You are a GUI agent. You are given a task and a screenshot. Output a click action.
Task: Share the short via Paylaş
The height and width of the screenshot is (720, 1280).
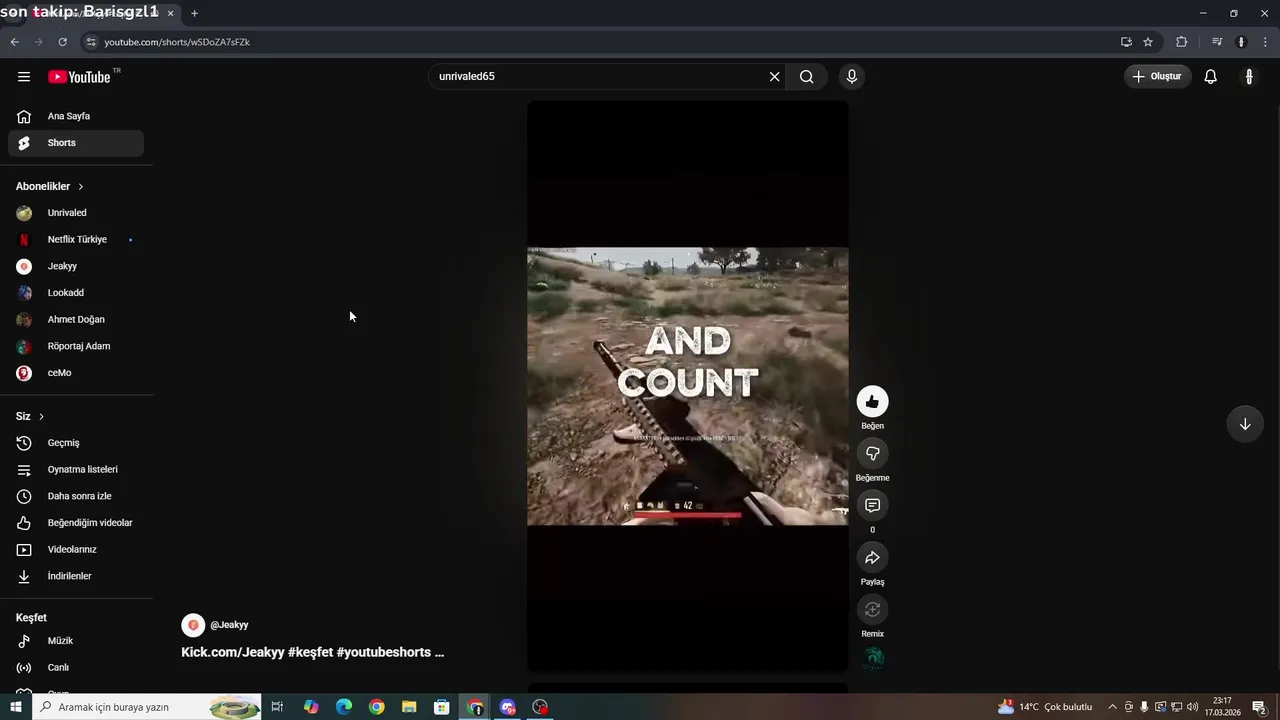pos(872,558)
